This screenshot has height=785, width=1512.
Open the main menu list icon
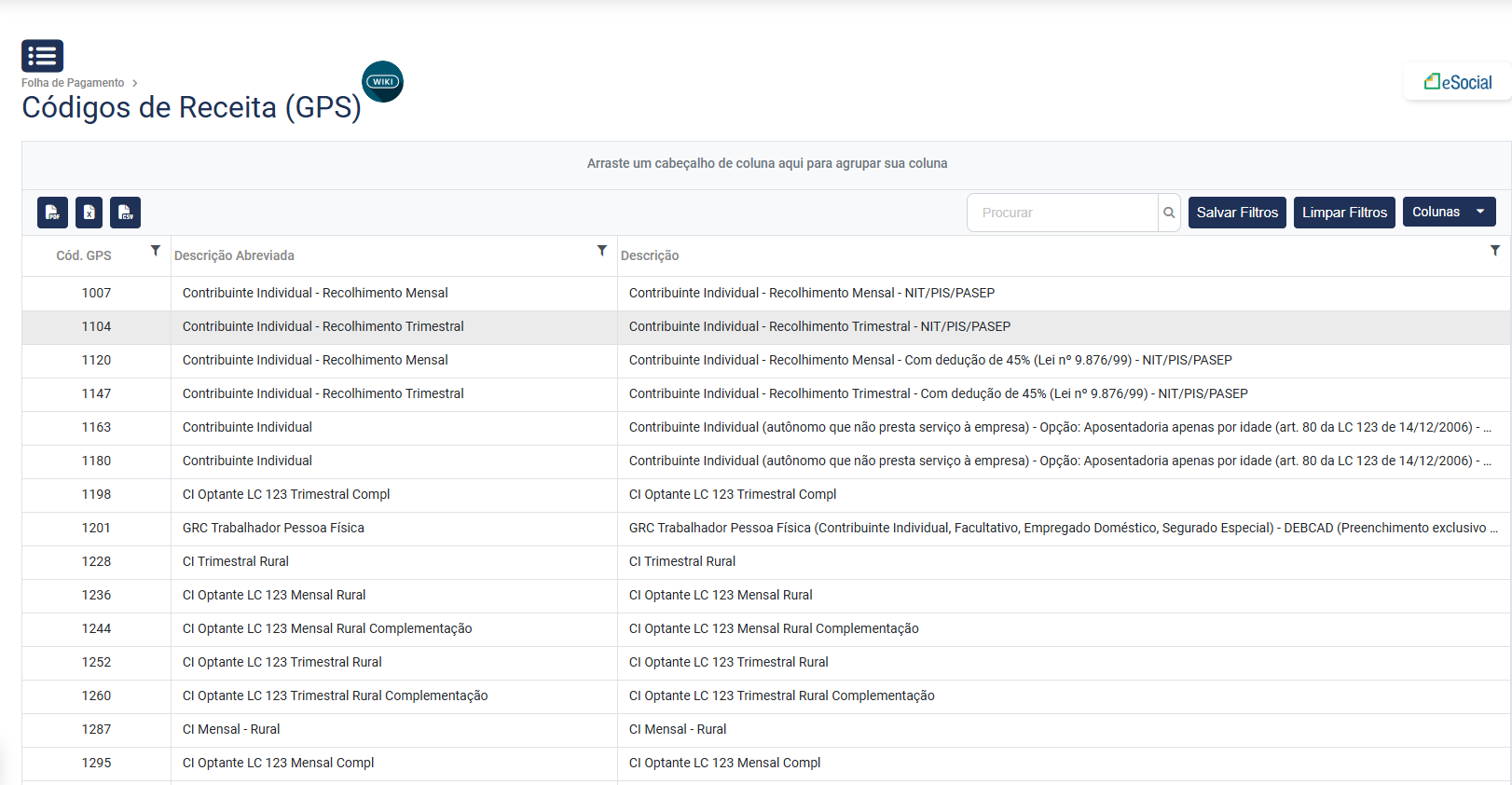[x=42, y=56]
